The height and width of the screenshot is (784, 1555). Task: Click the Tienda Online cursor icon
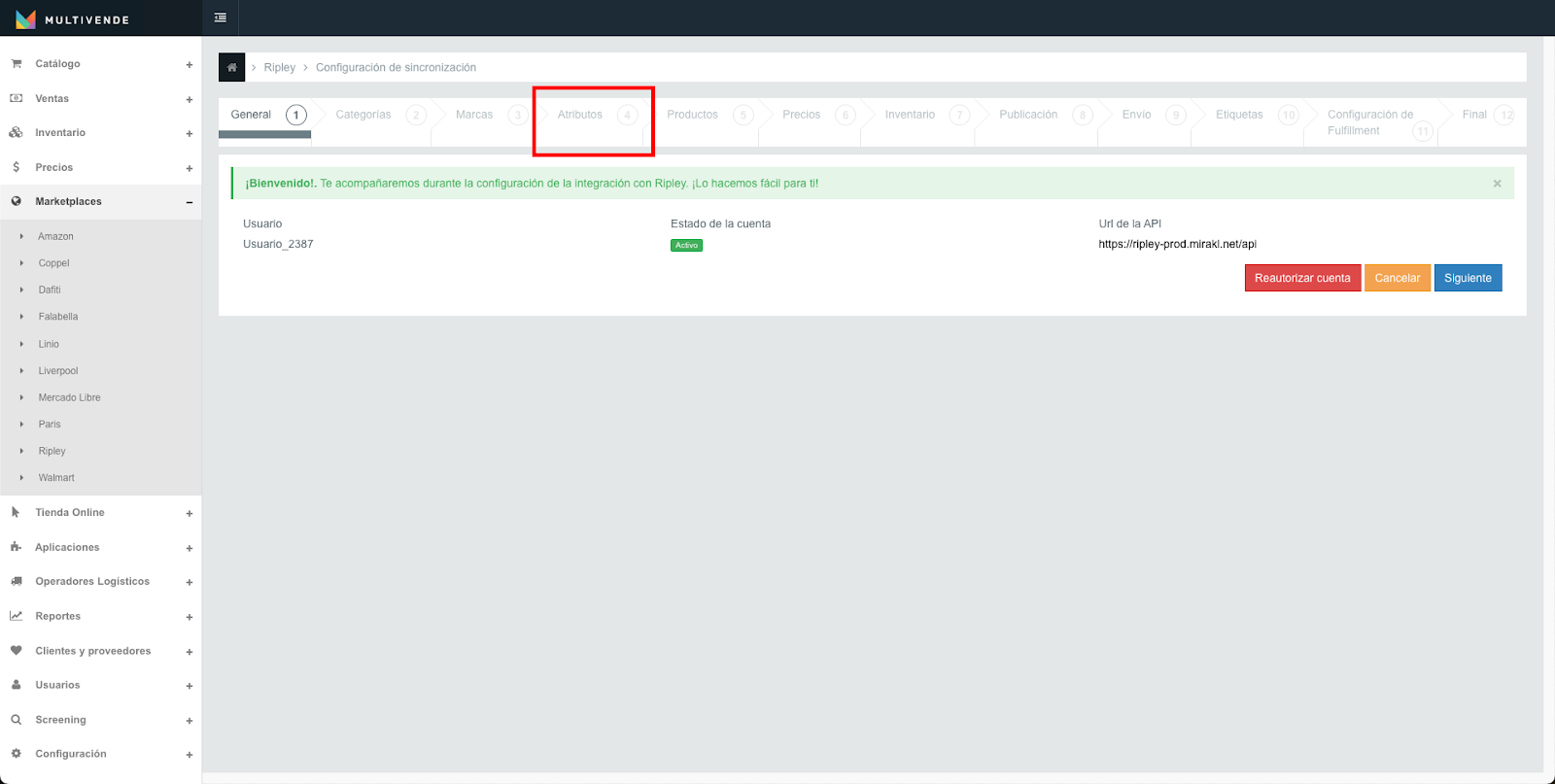tap(16, 512)
